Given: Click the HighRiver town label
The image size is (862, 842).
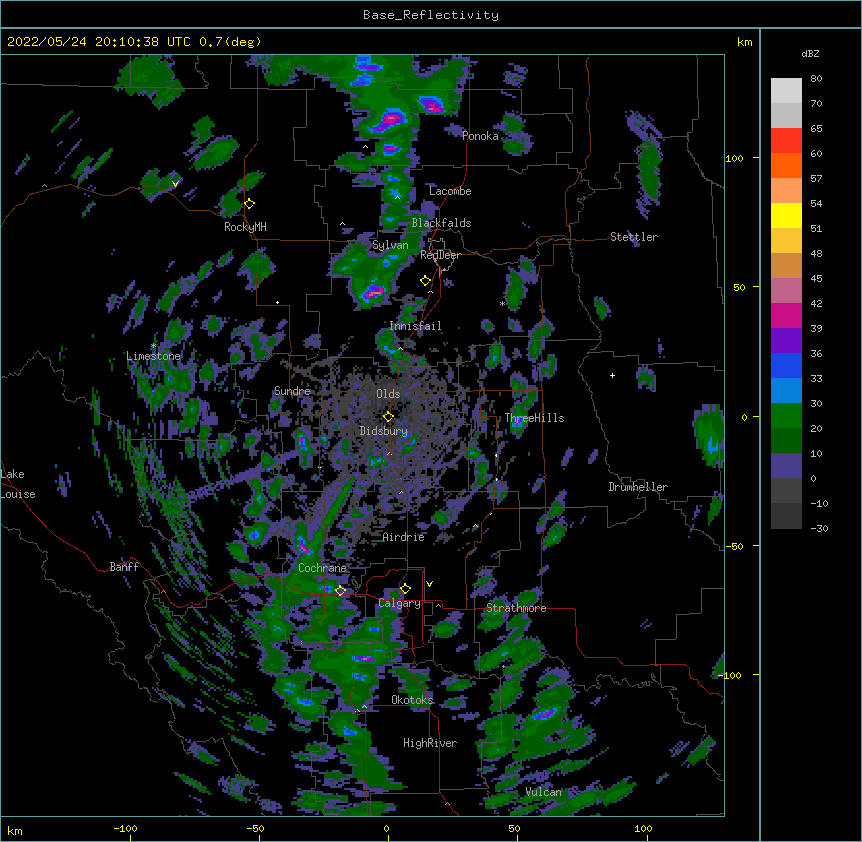Looking at the screenshot, I should 430,743.
